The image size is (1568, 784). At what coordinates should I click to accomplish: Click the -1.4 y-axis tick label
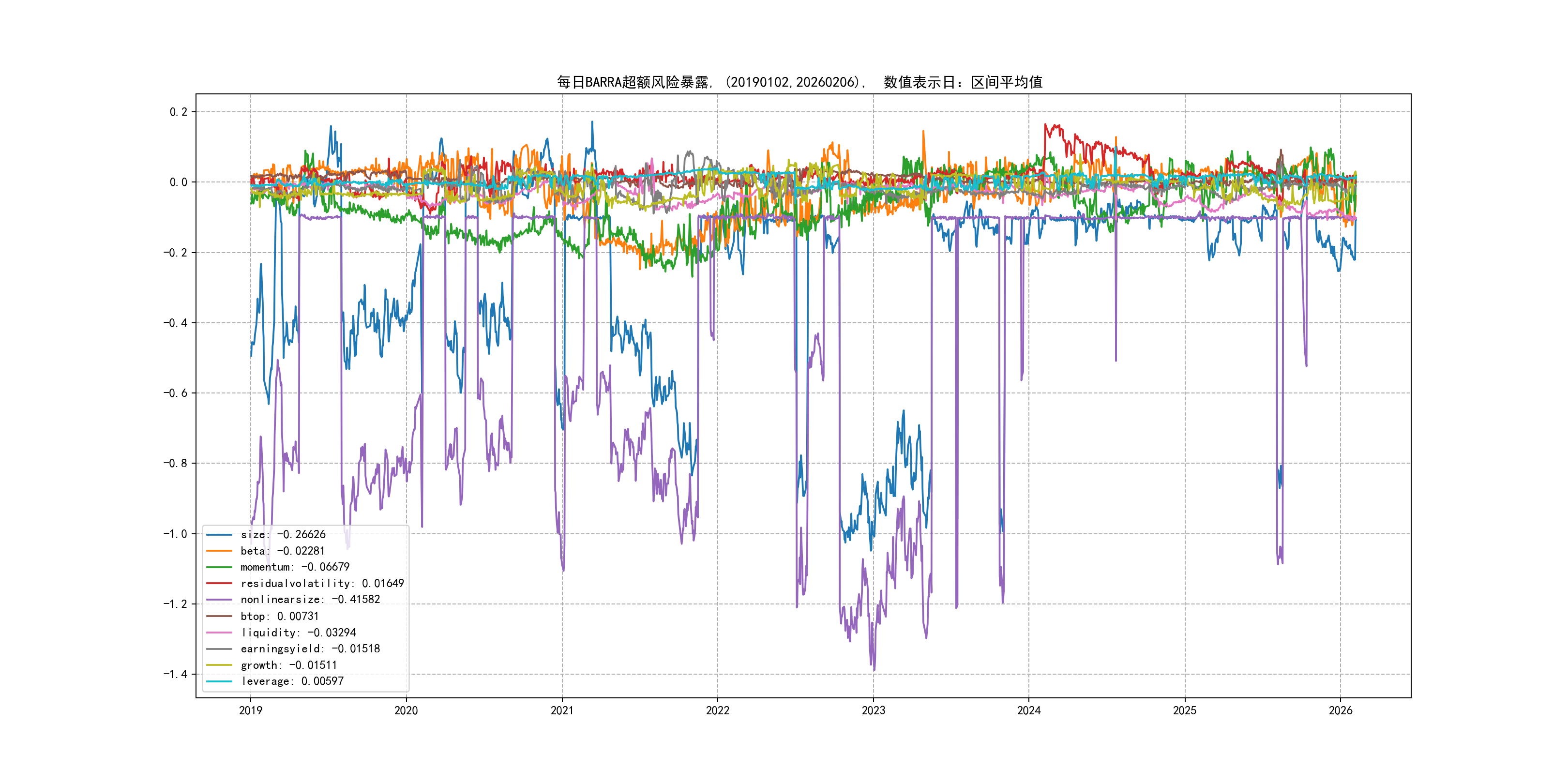[x=175, y=674]
